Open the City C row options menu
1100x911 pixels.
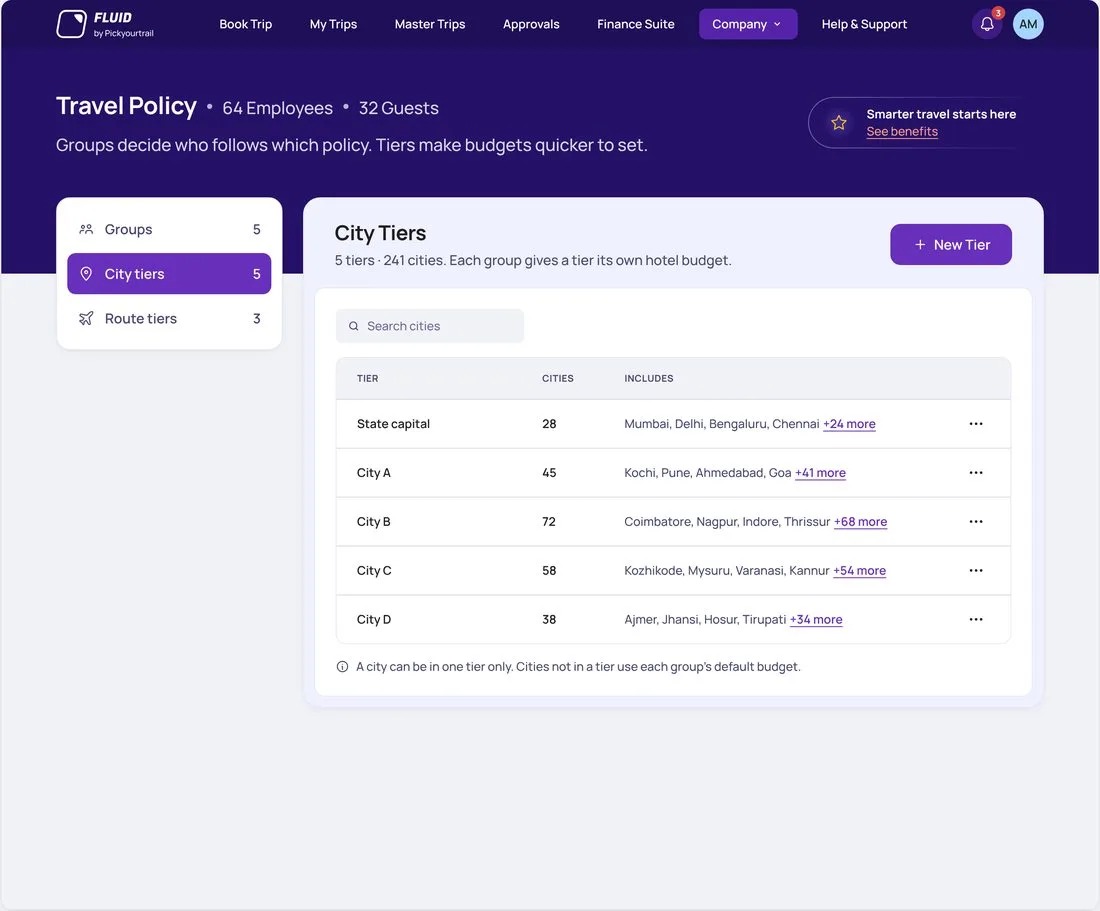tap(975, 570)
